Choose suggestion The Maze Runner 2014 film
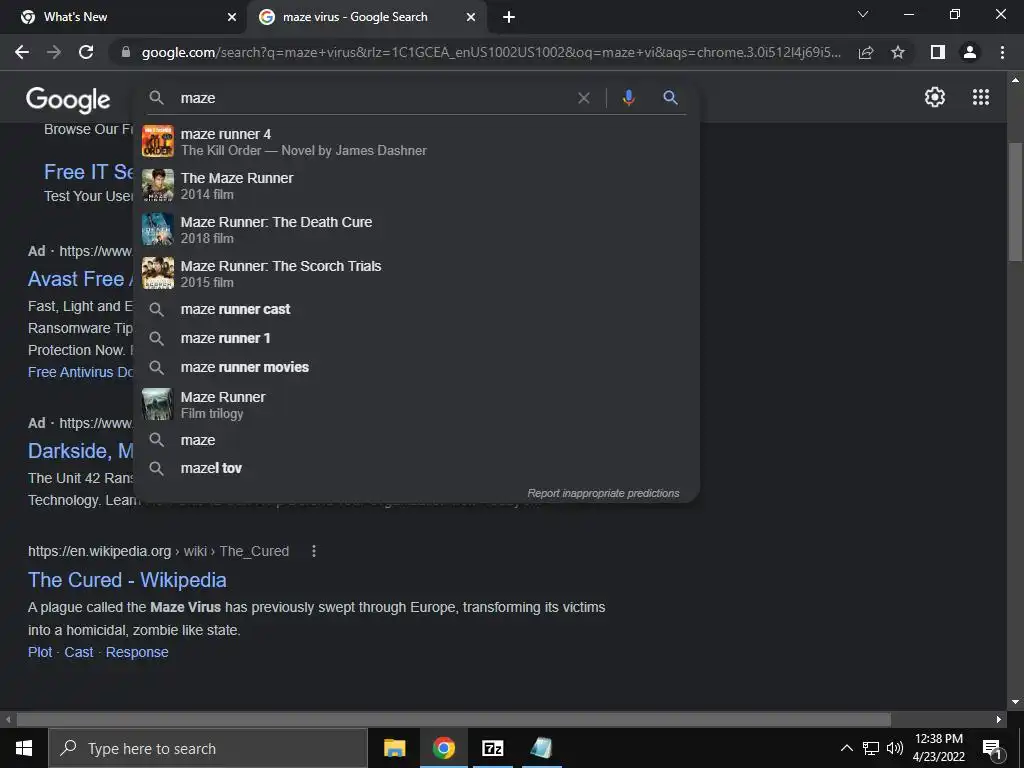1024x768 pixels. tap(416, 185)
